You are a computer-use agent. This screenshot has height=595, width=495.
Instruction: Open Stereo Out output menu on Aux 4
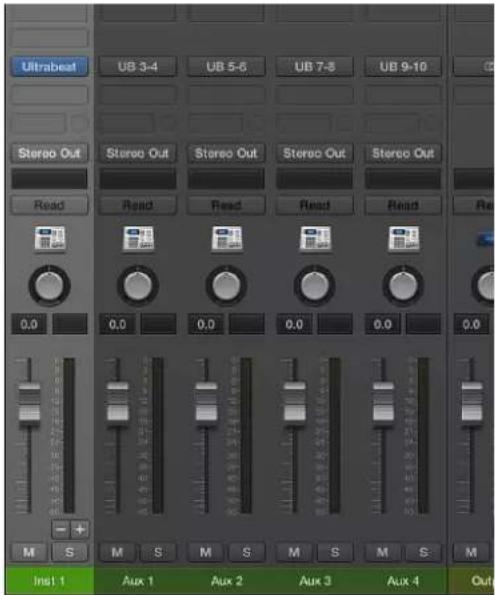click(x=403, y=153)
